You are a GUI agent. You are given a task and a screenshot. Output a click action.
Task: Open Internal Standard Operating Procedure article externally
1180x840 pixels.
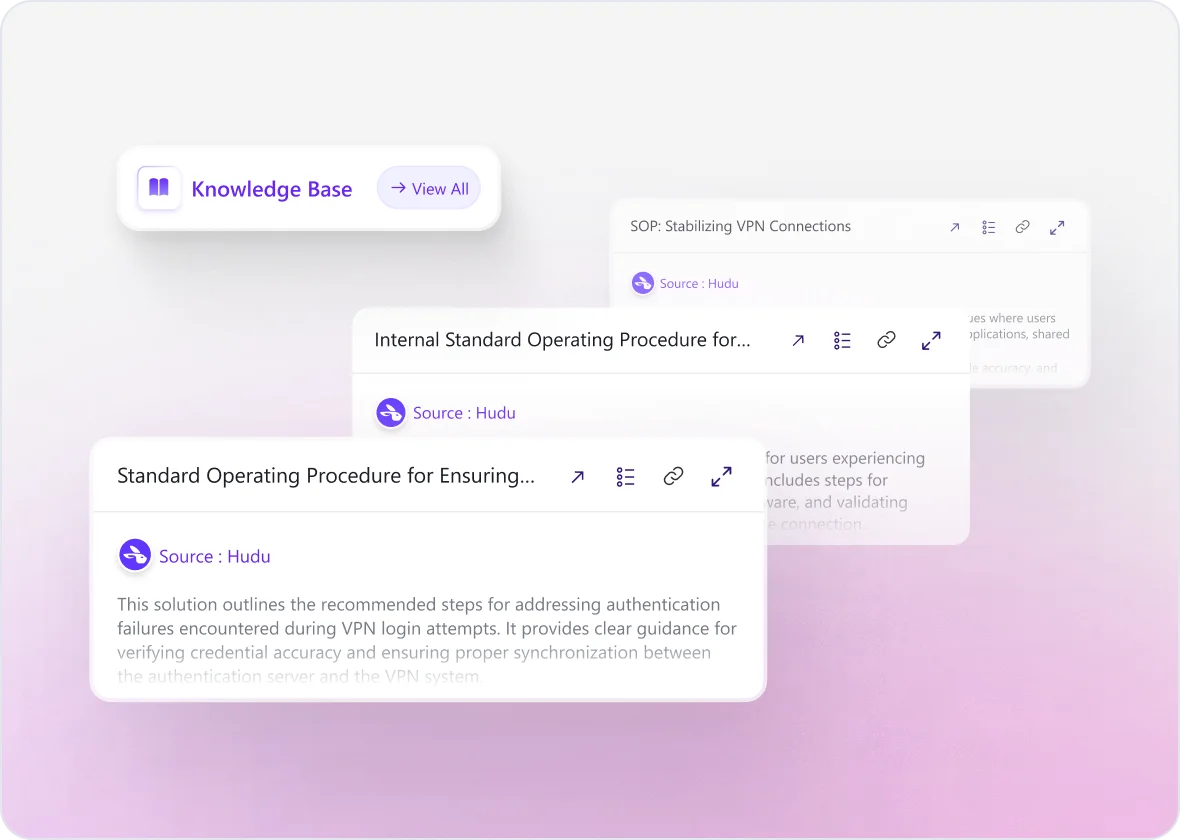tap(798, 340)
